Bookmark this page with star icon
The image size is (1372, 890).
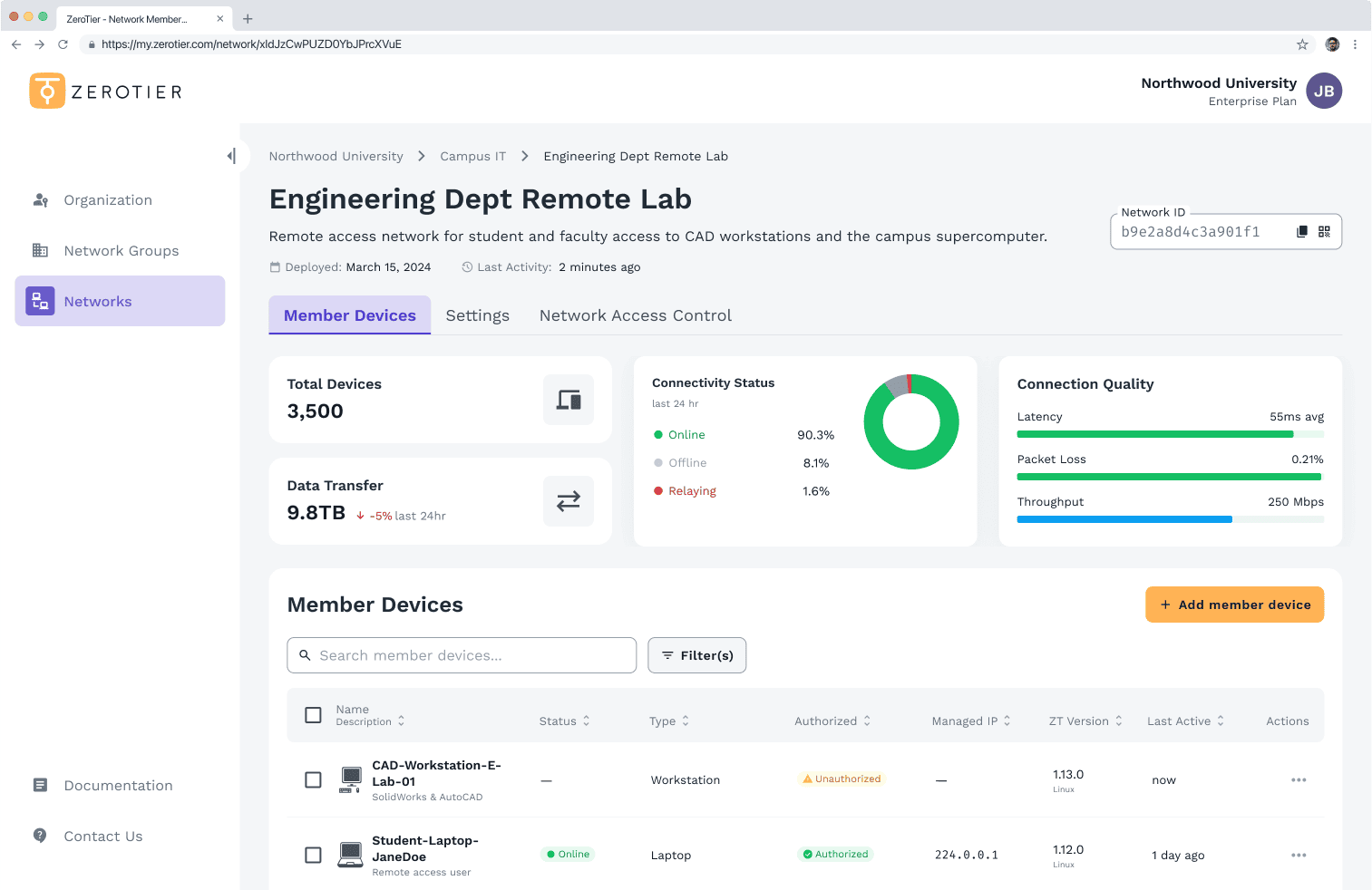pos(1302,44)
